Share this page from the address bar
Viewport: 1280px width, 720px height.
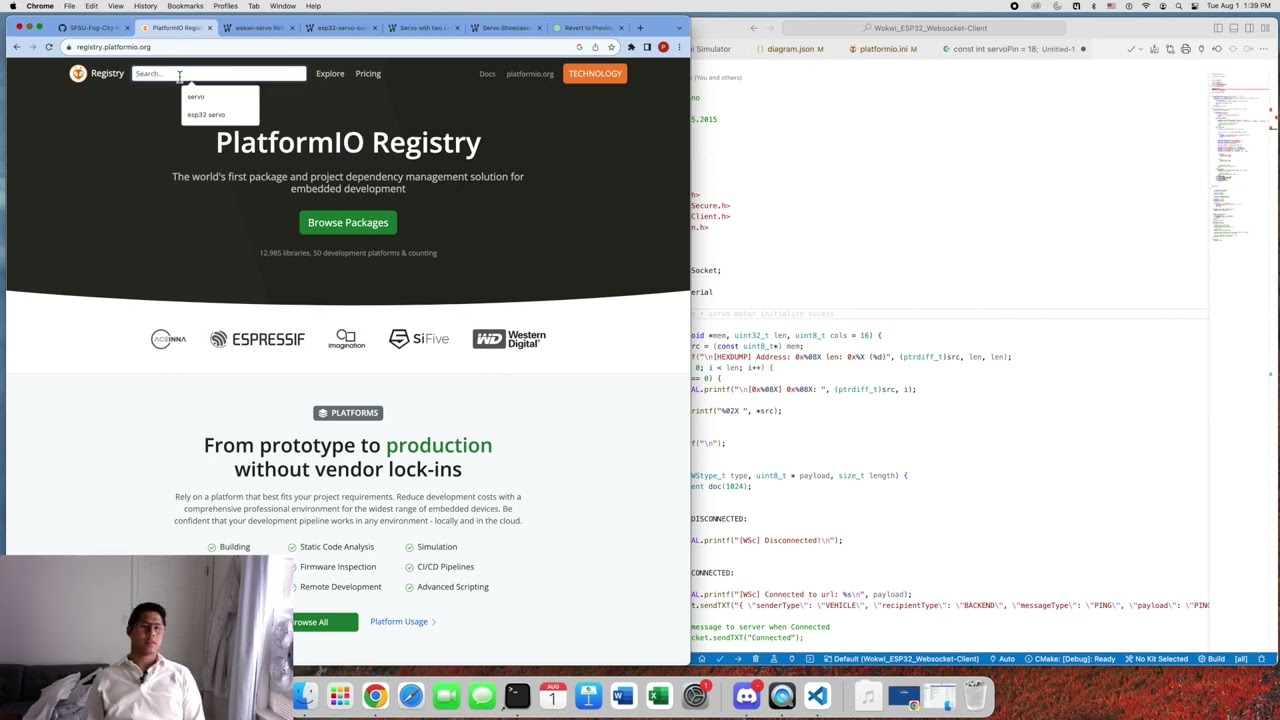coord(595,47)
